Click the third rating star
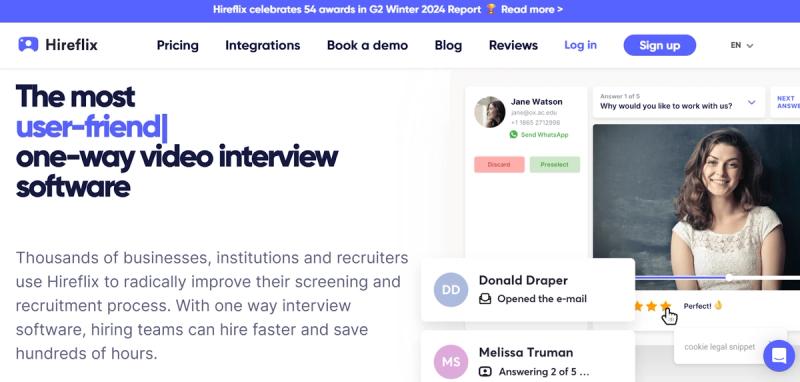This screenshot has width=800, height=382. coord(665,306)
